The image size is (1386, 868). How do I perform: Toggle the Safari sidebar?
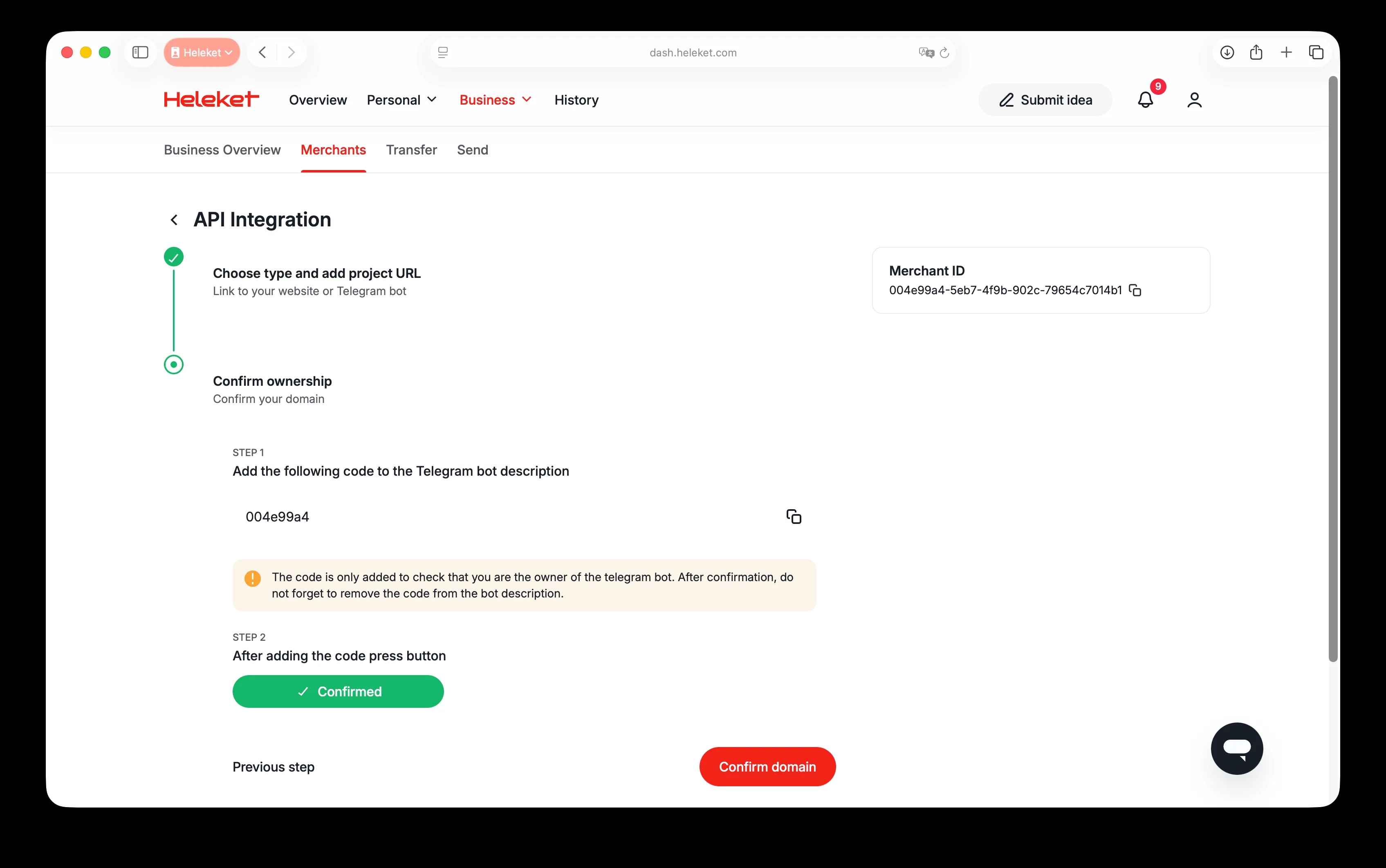pos(140,52)
